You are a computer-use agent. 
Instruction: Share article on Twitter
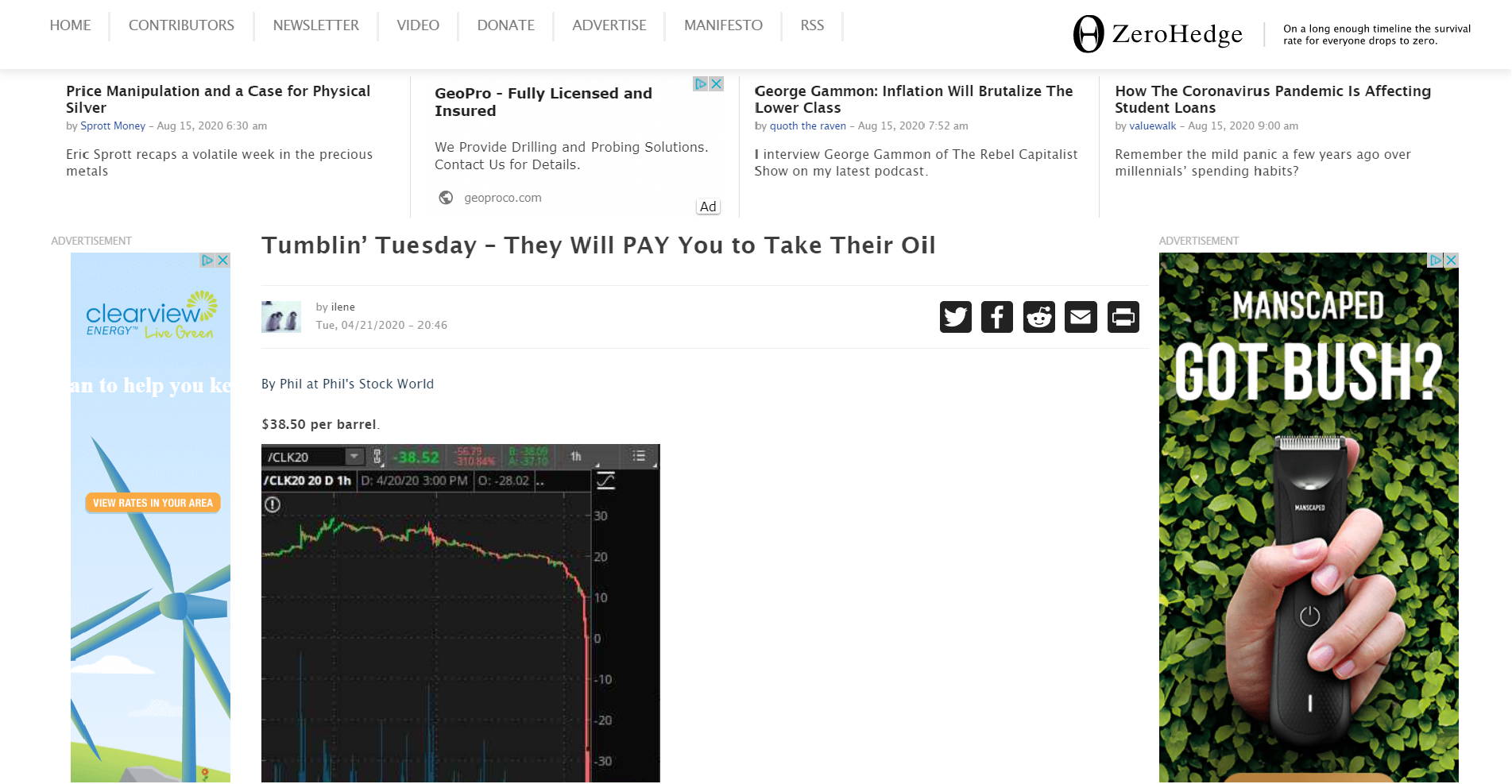(x=955, y=317)
